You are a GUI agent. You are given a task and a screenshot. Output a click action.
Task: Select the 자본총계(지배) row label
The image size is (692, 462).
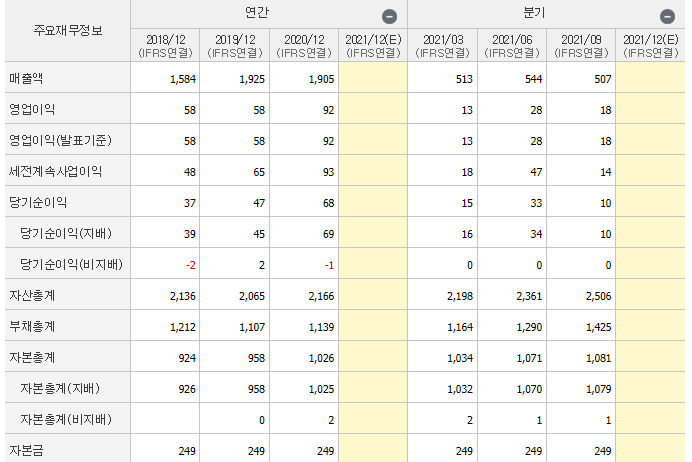point(60,389)
